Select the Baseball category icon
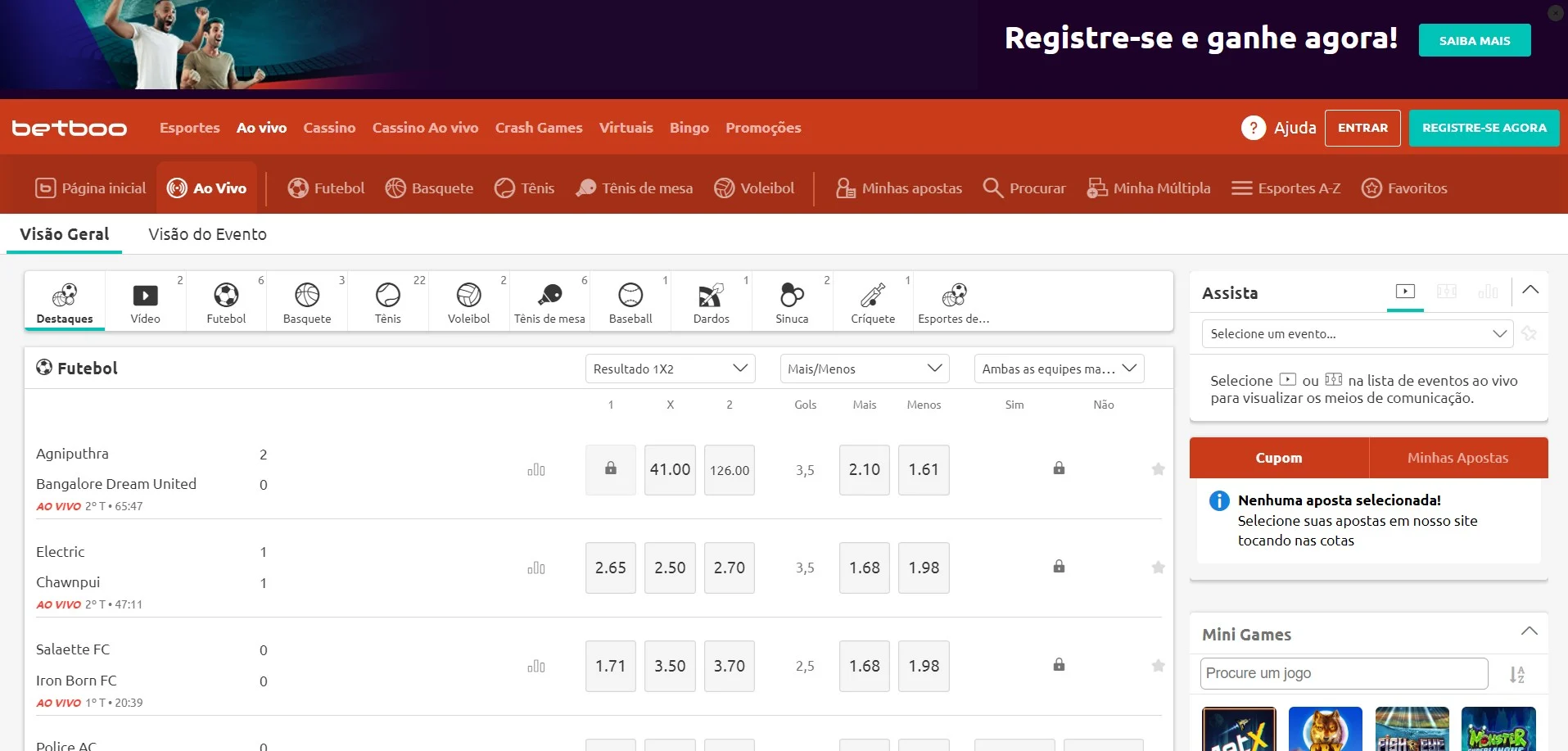1568x751 pixels. pyautogui.click(x=630, y=301)
